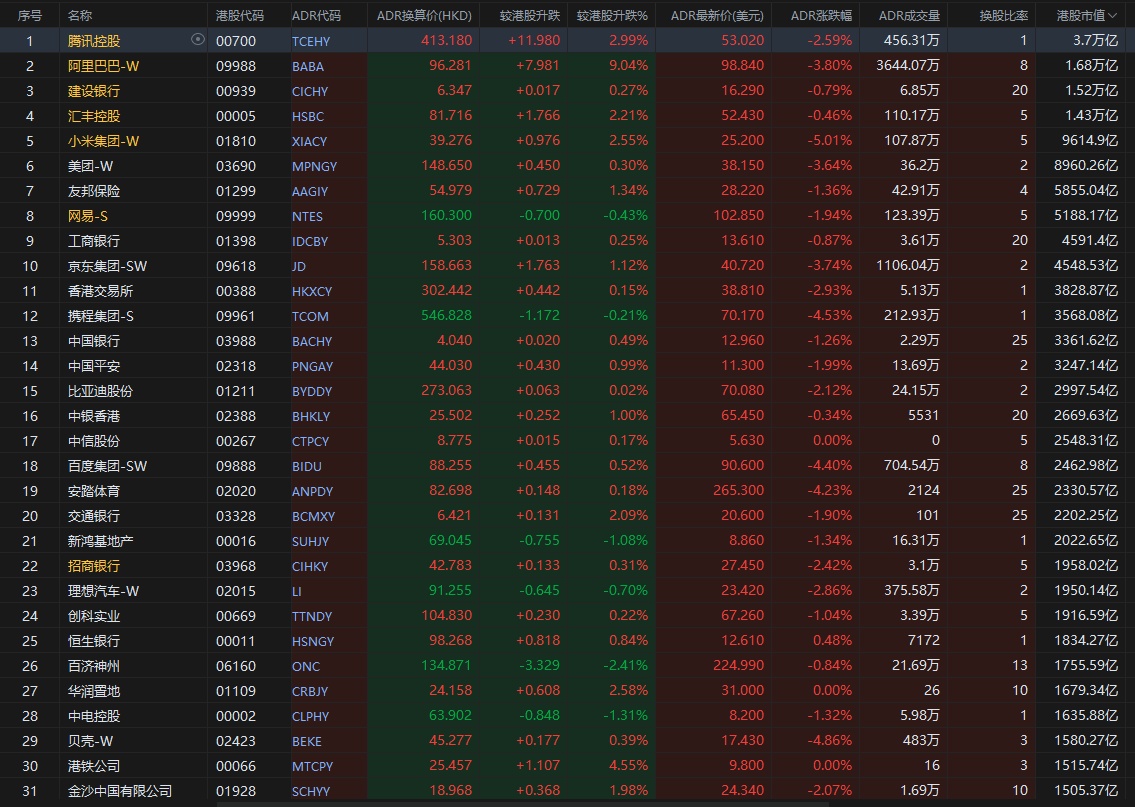Click the TCEHY ADR code link
The height and width of the screenshot is (807, 1135).
tap(311, 41)
